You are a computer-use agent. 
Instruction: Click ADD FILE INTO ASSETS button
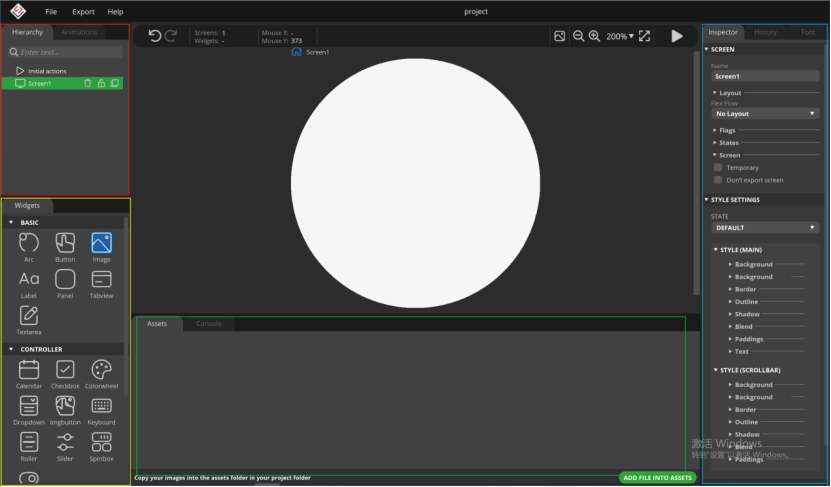(657, 478)
